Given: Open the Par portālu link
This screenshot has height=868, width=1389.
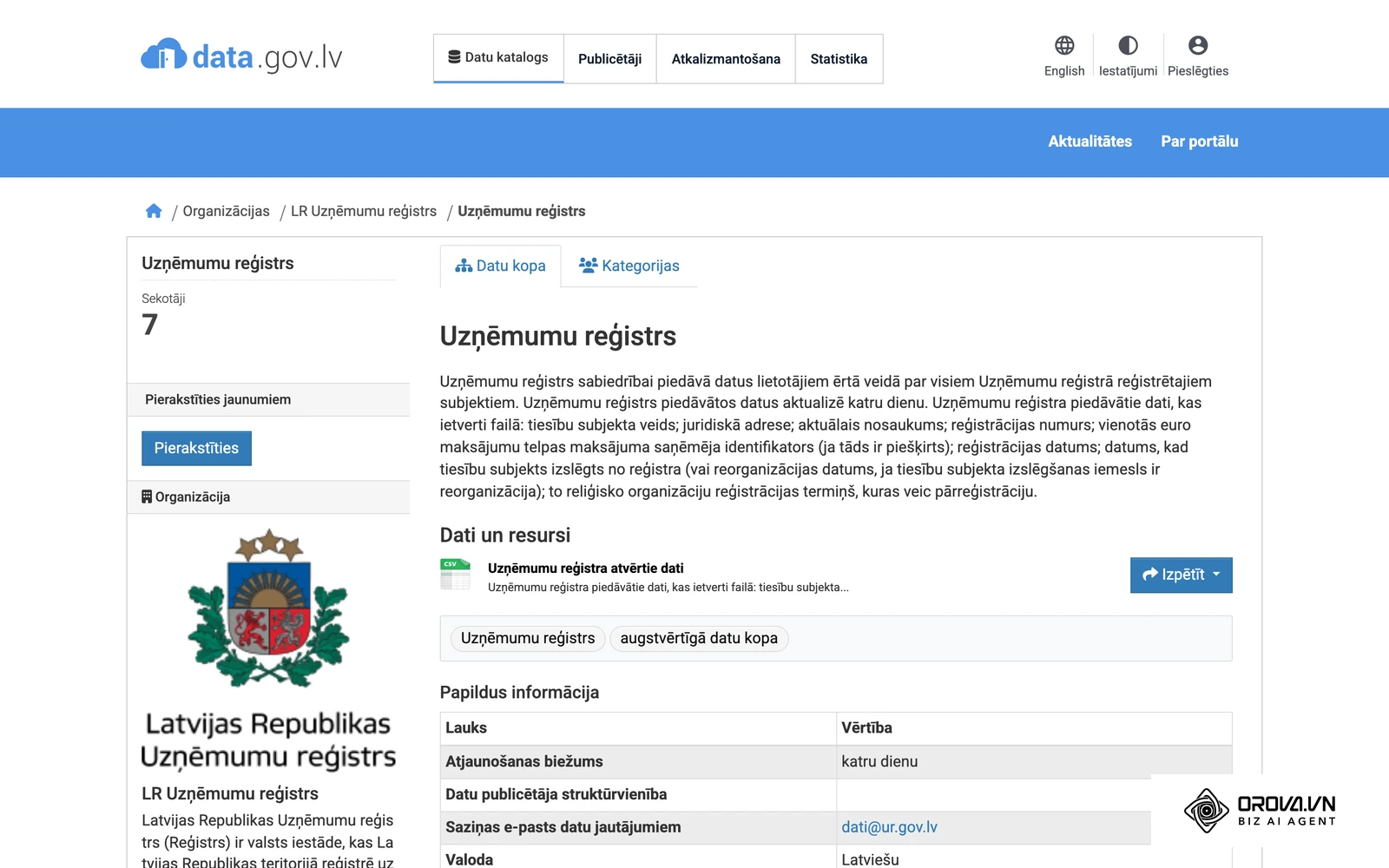Looking at the screenshot, I should point(1200,141).
